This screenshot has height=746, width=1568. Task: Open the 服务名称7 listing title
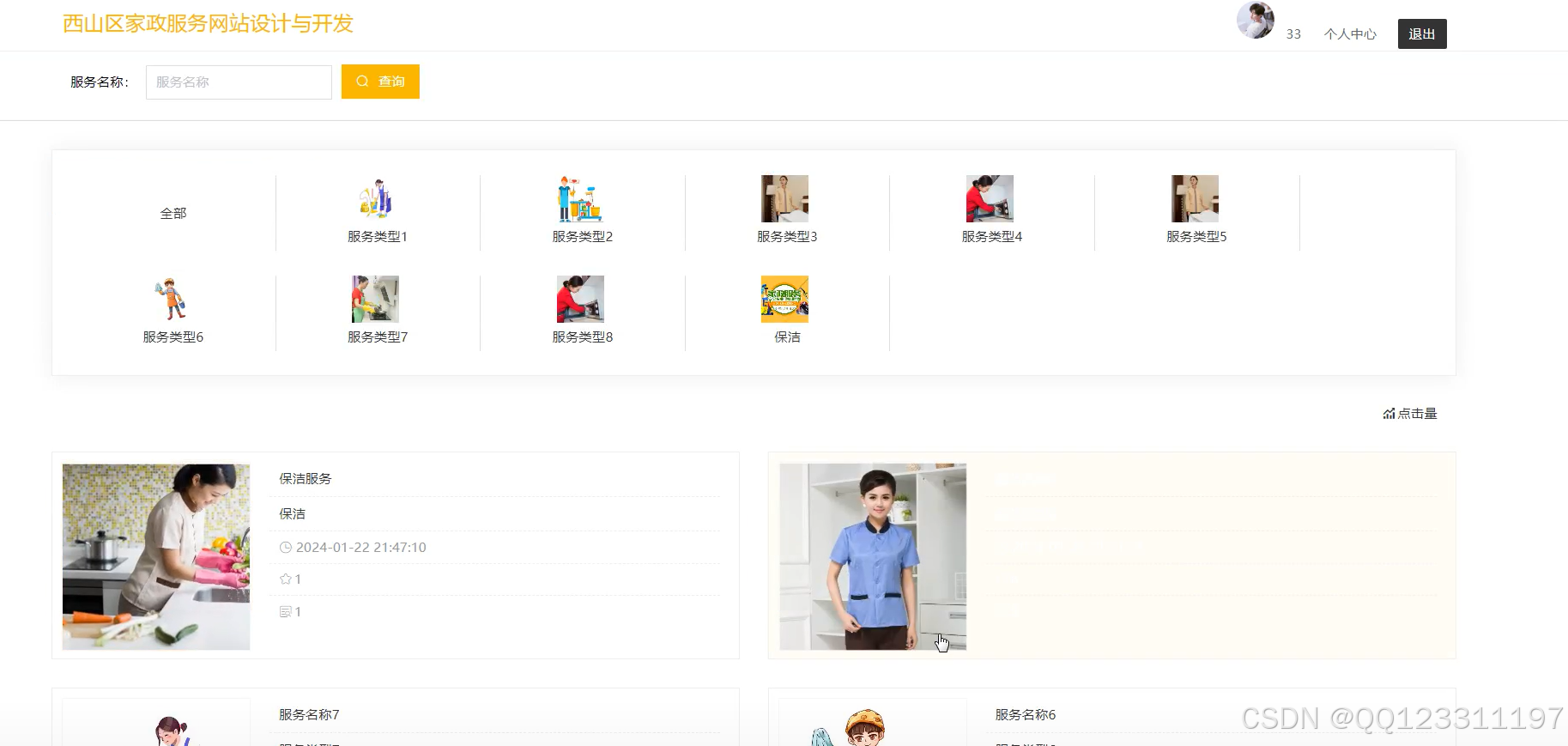tap(309, 715)
